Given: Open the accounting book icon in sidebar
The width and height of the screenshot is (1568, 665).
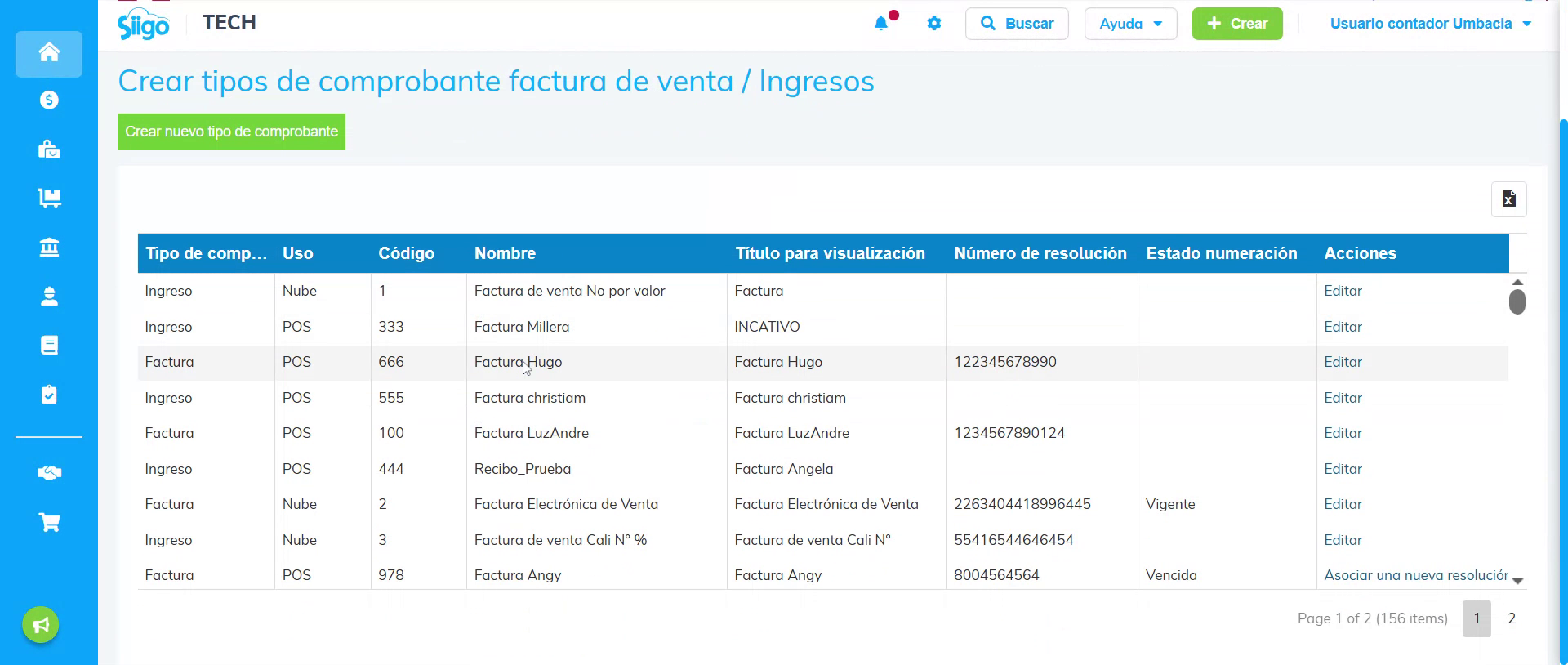Looking at the screenshot, I should 49,345.
